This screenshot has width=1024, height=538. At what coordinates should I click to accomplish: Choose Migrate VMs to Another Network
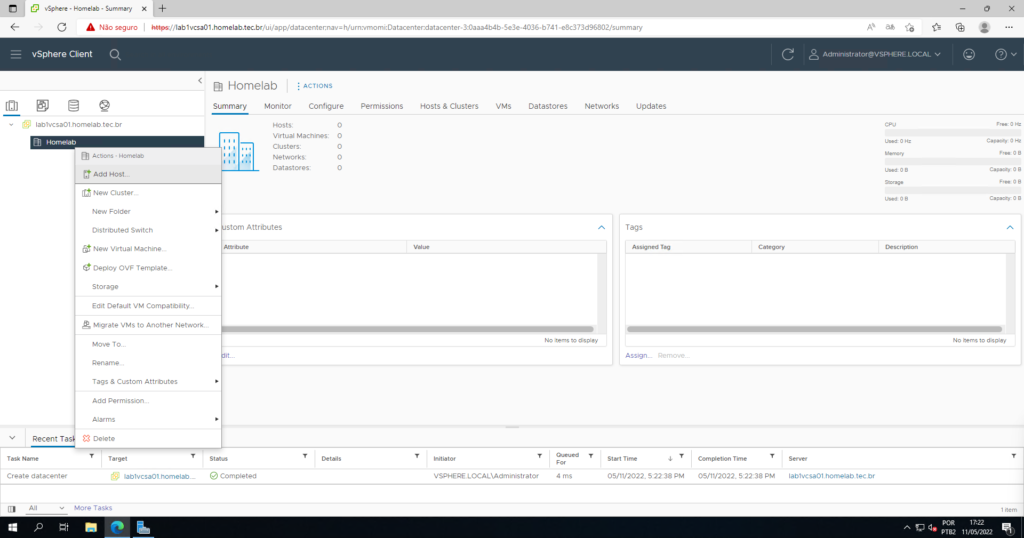148,324
